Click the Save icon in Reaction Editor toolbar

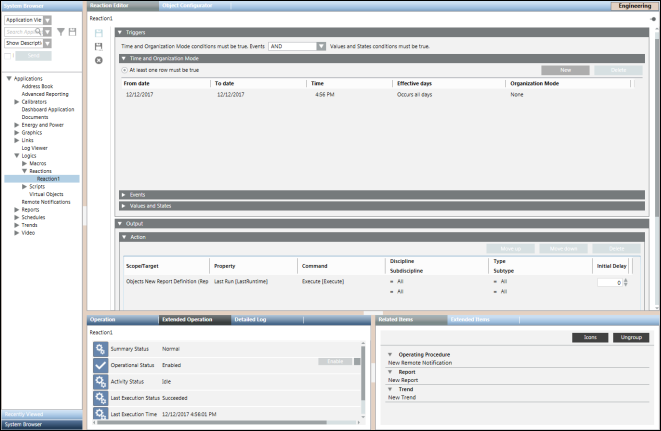coord(98,33)
